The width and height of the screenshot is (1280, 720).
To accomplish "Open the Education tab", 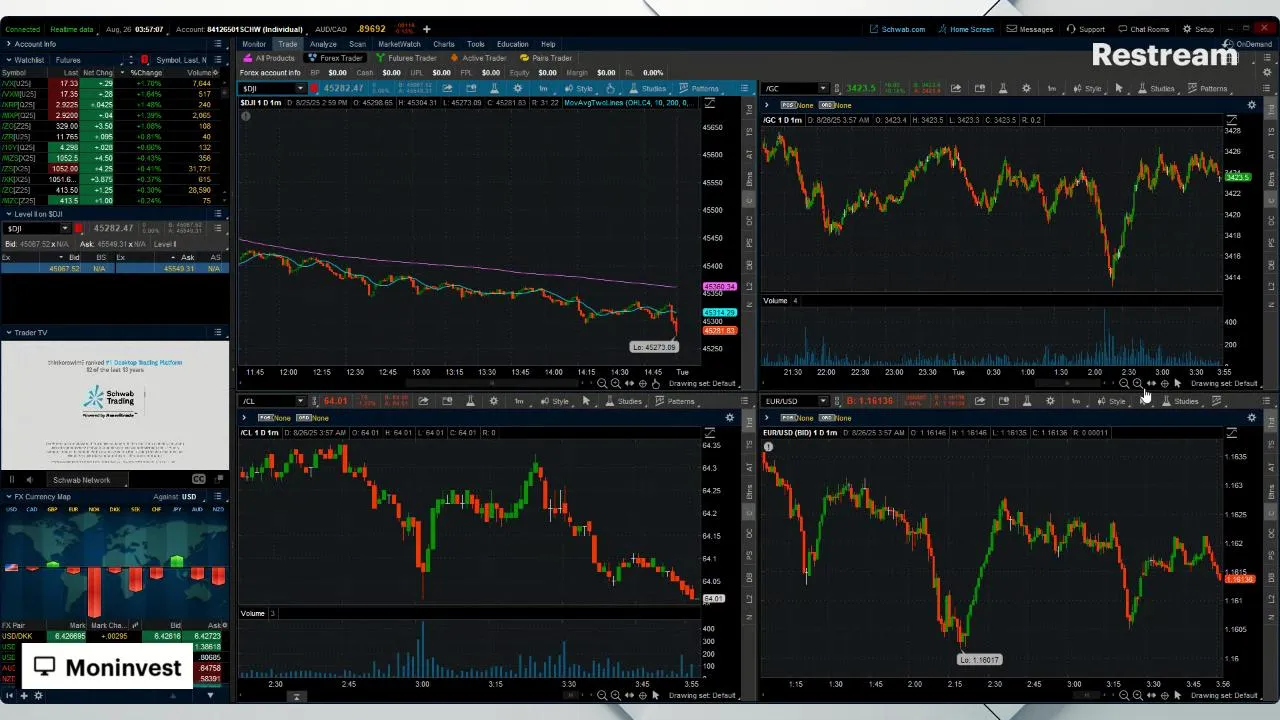I will (512, 44).
